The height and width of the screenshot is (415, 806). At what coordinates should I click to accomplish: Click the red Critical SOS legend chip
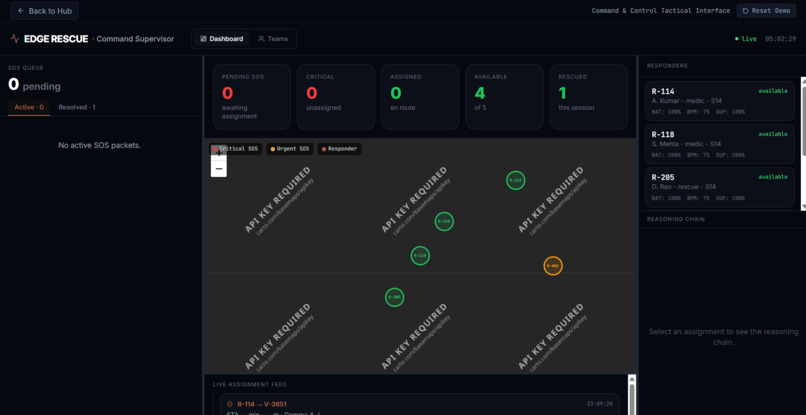tap(236, 149)
